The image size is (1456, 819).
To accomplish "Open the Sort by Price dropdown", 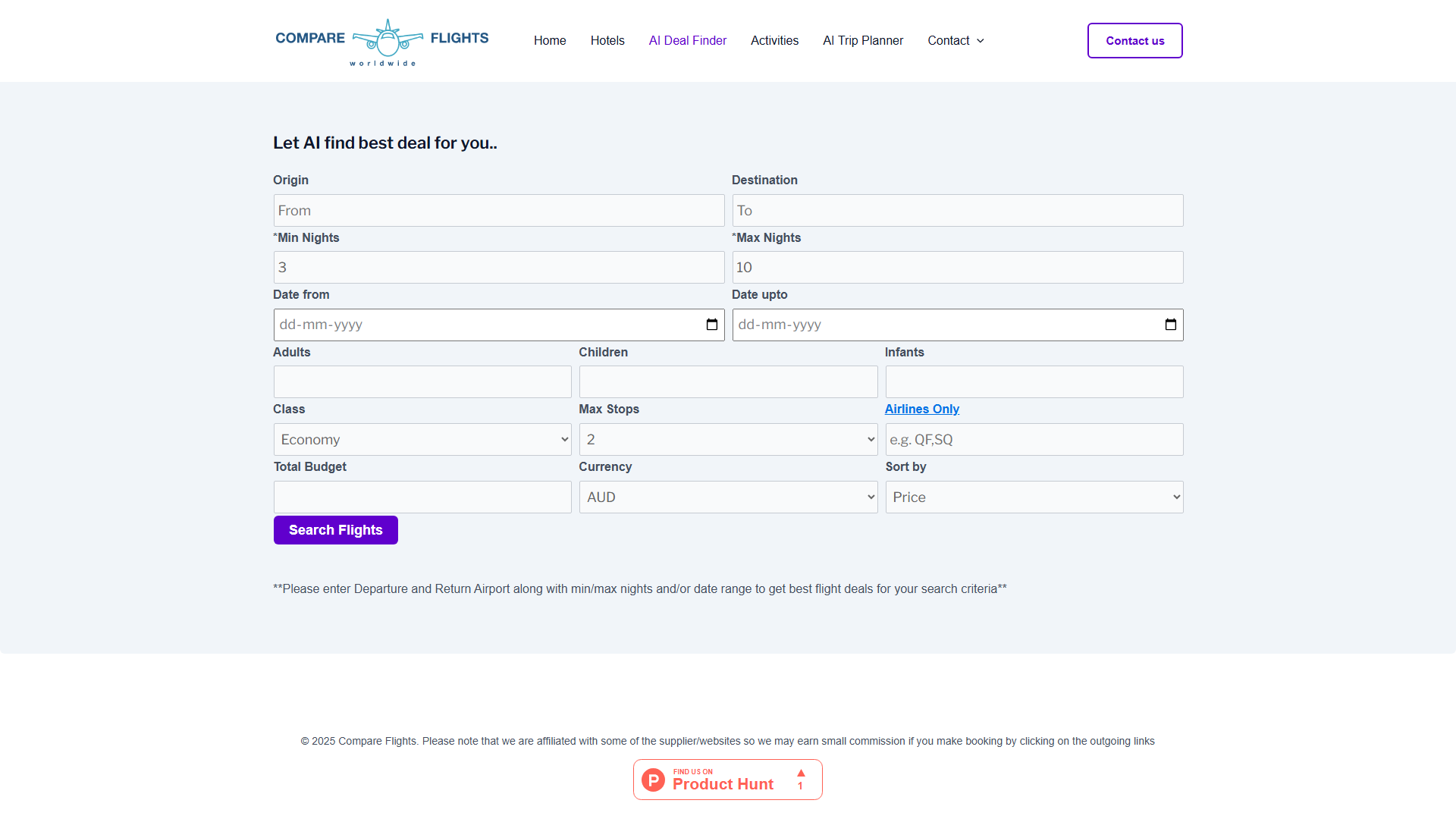I will click(1034, 497).
